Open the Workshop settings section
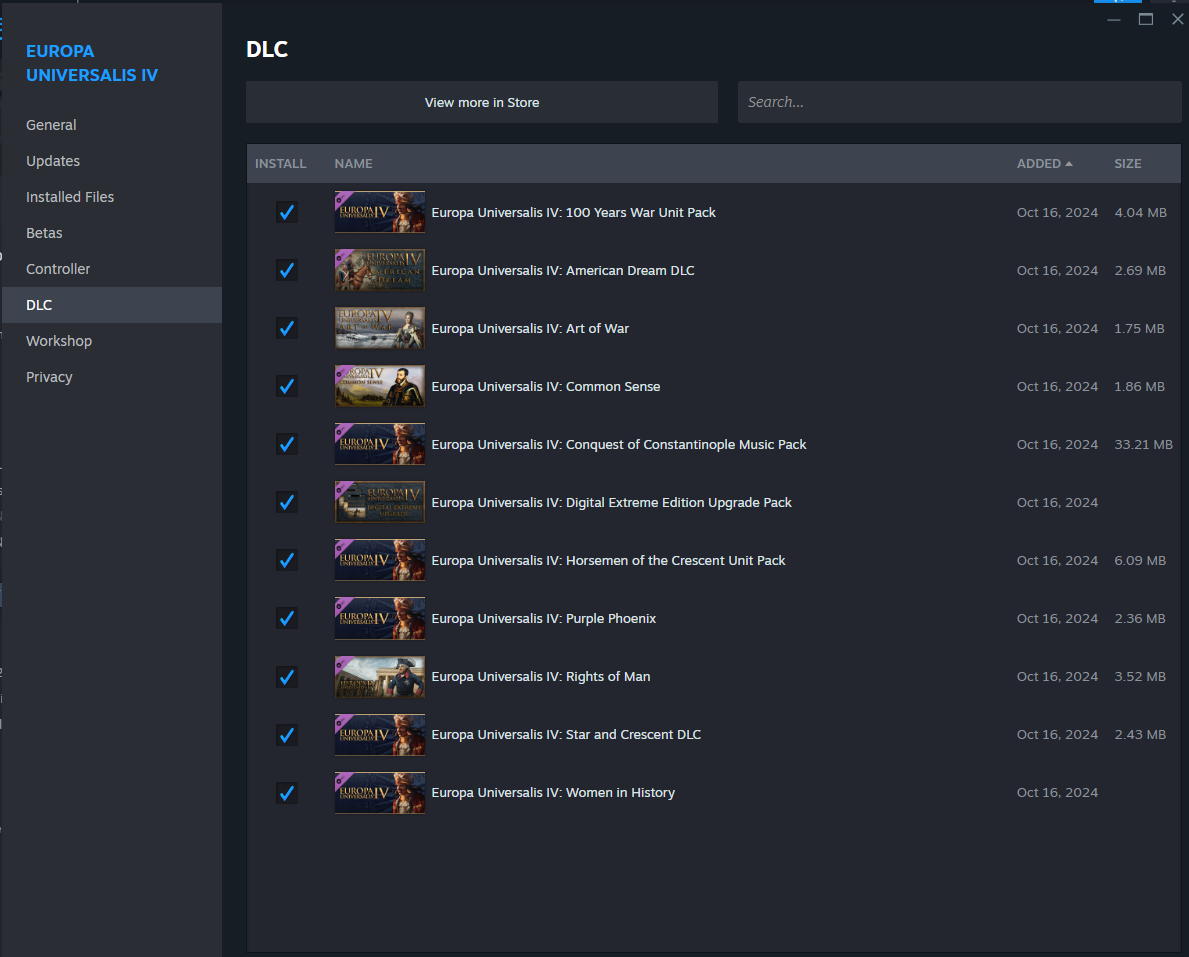1189x957 pixels. tap(59, 341)
